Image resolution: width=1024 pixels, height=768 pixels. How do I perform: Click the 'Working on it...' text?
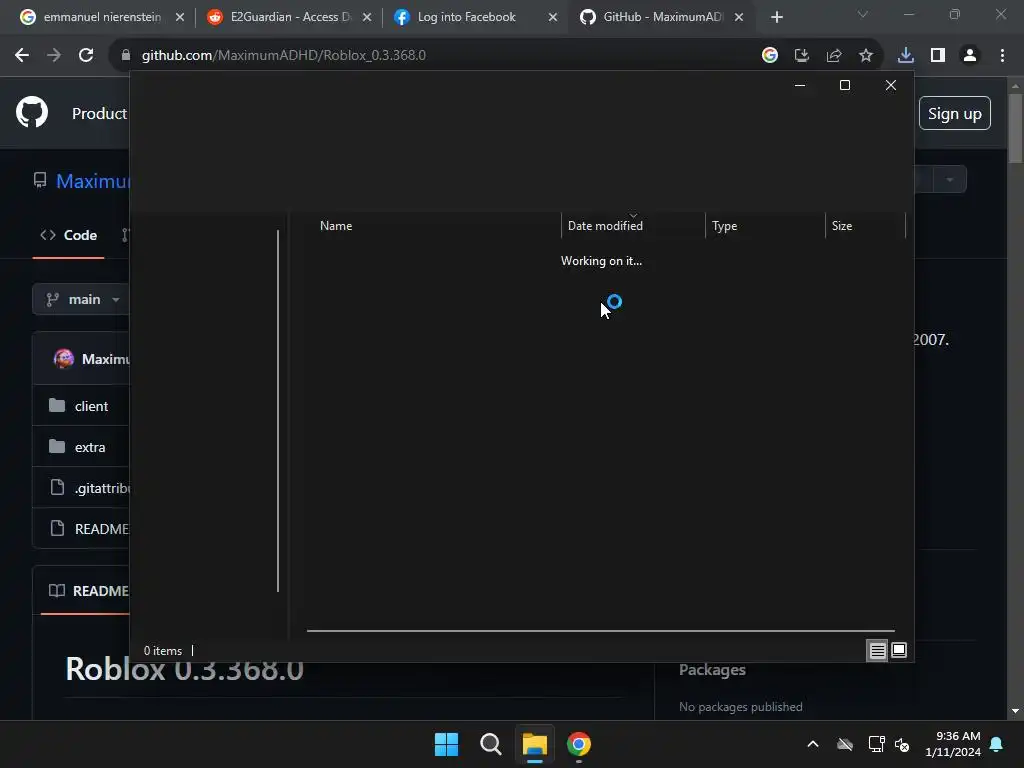601,261
